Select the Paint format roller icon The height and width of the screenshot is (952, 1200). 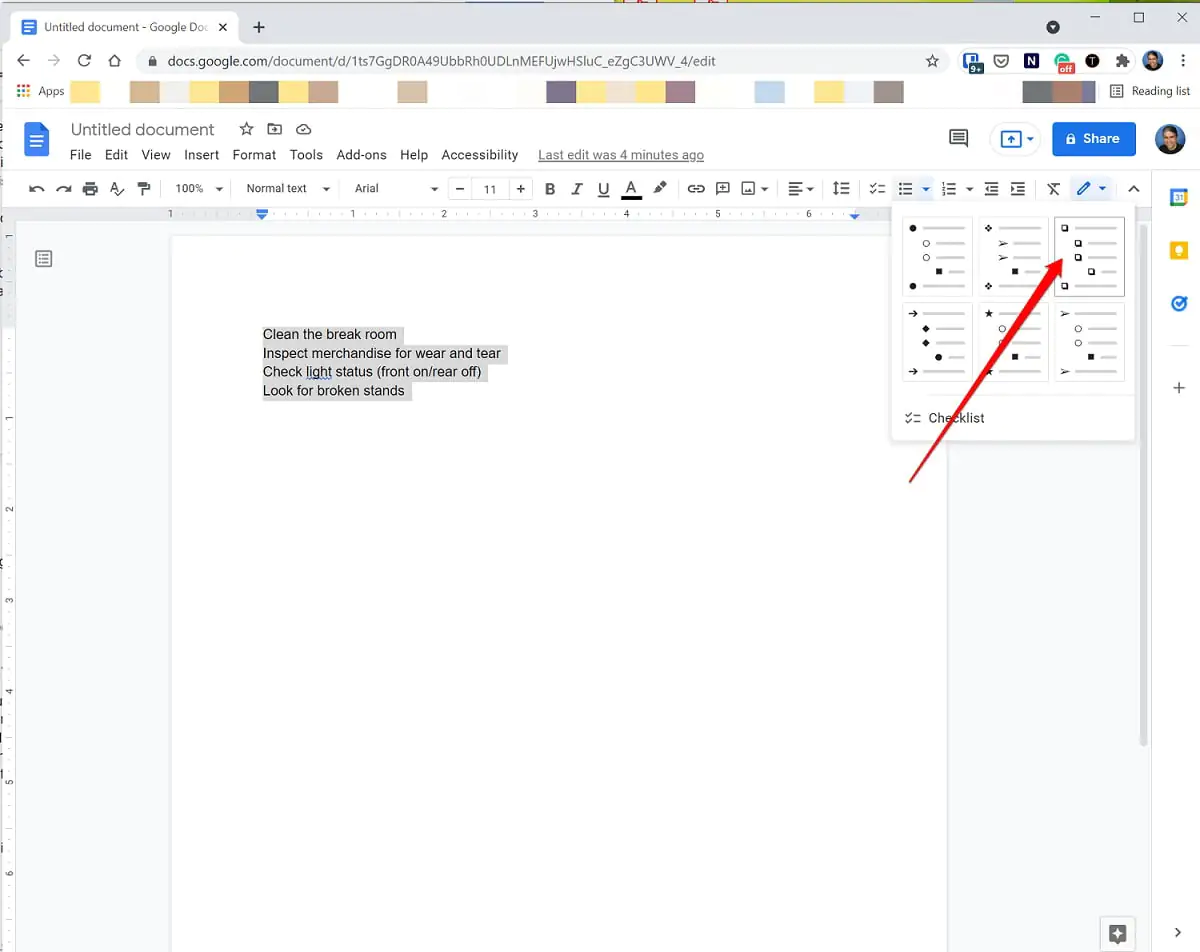click(x=144, y=189)
